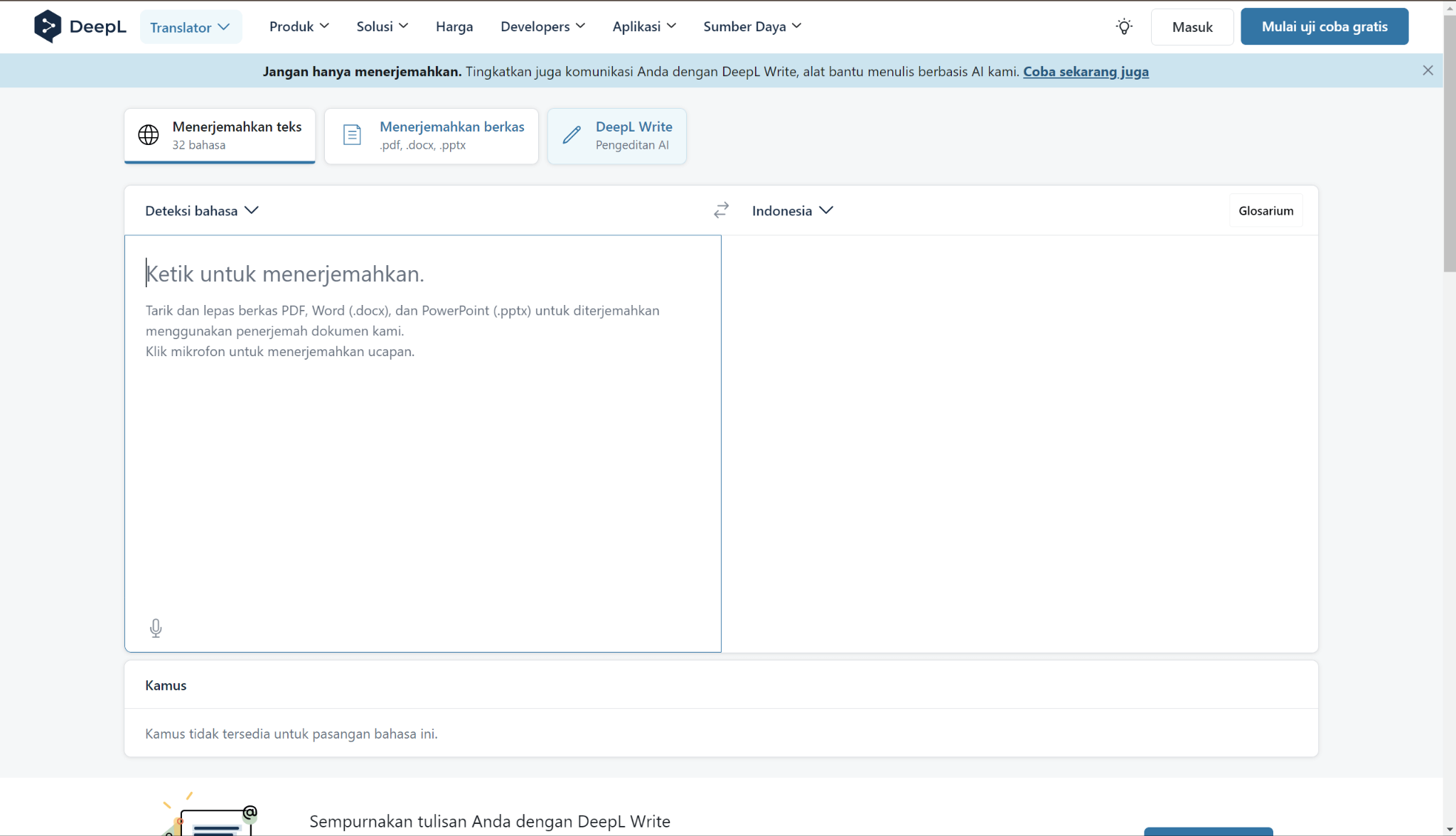Viewport: 1456px width, 836px height.
Task: Click the DeepL logo icon
Action: pyautogui.click(x=48, y=26)
